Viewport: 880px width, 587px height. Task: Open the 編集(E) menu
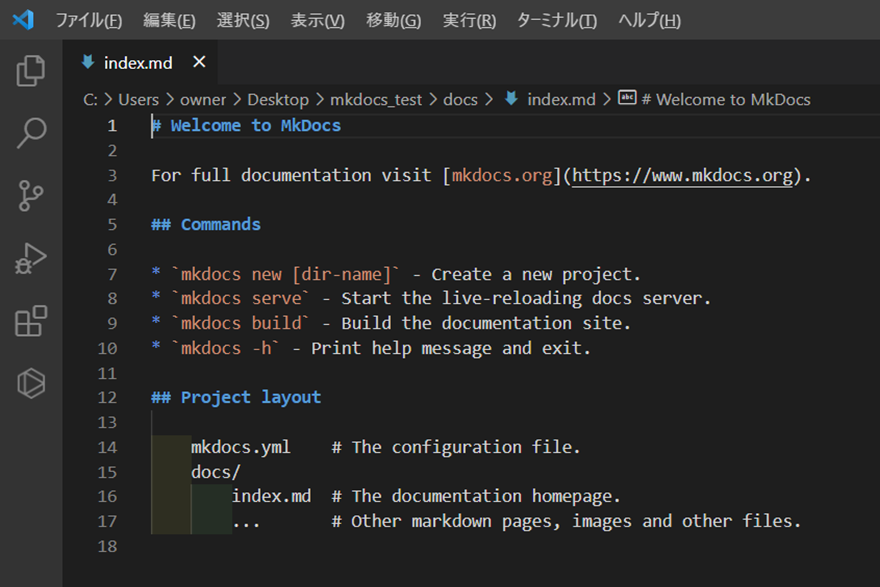(169, 21)
